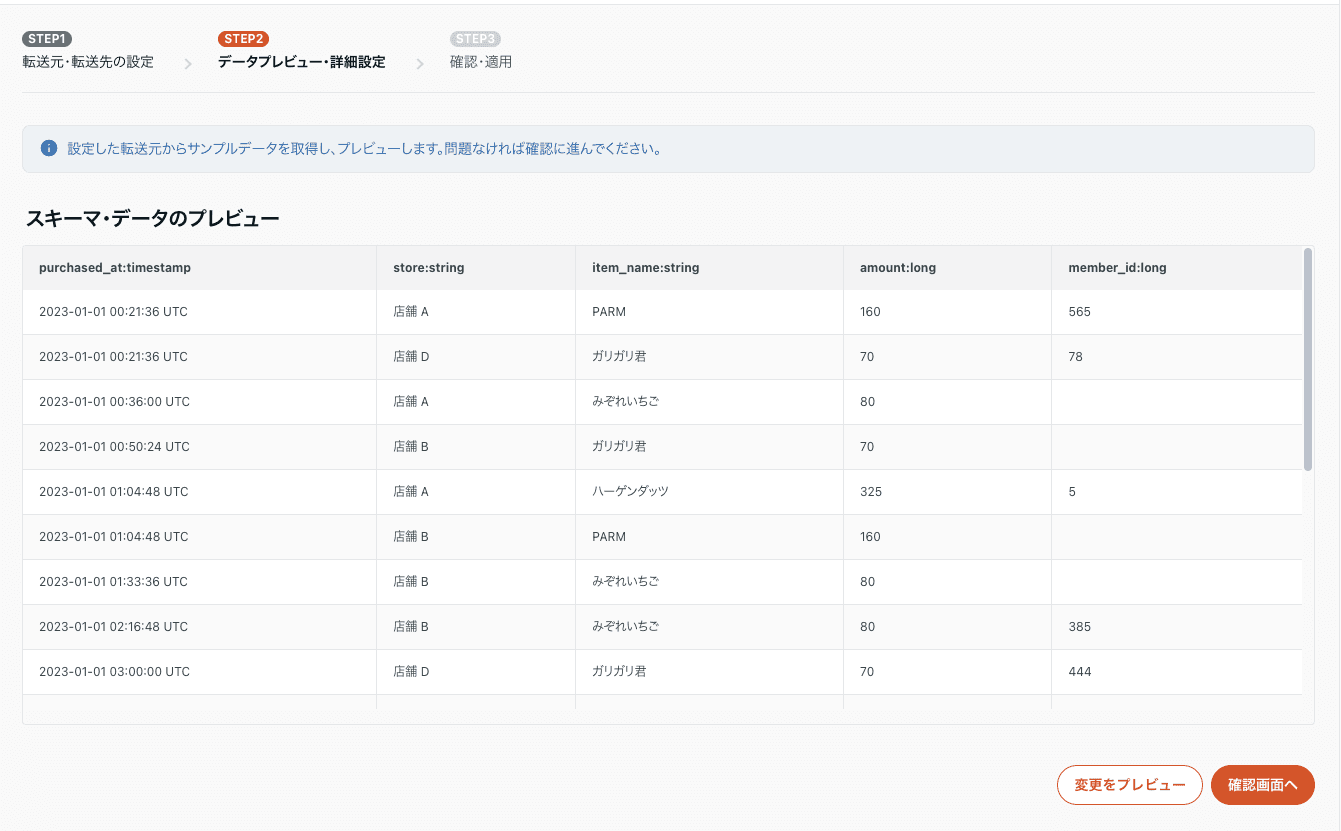Click the preview table vertical scrollbar

pos(1308,358)
